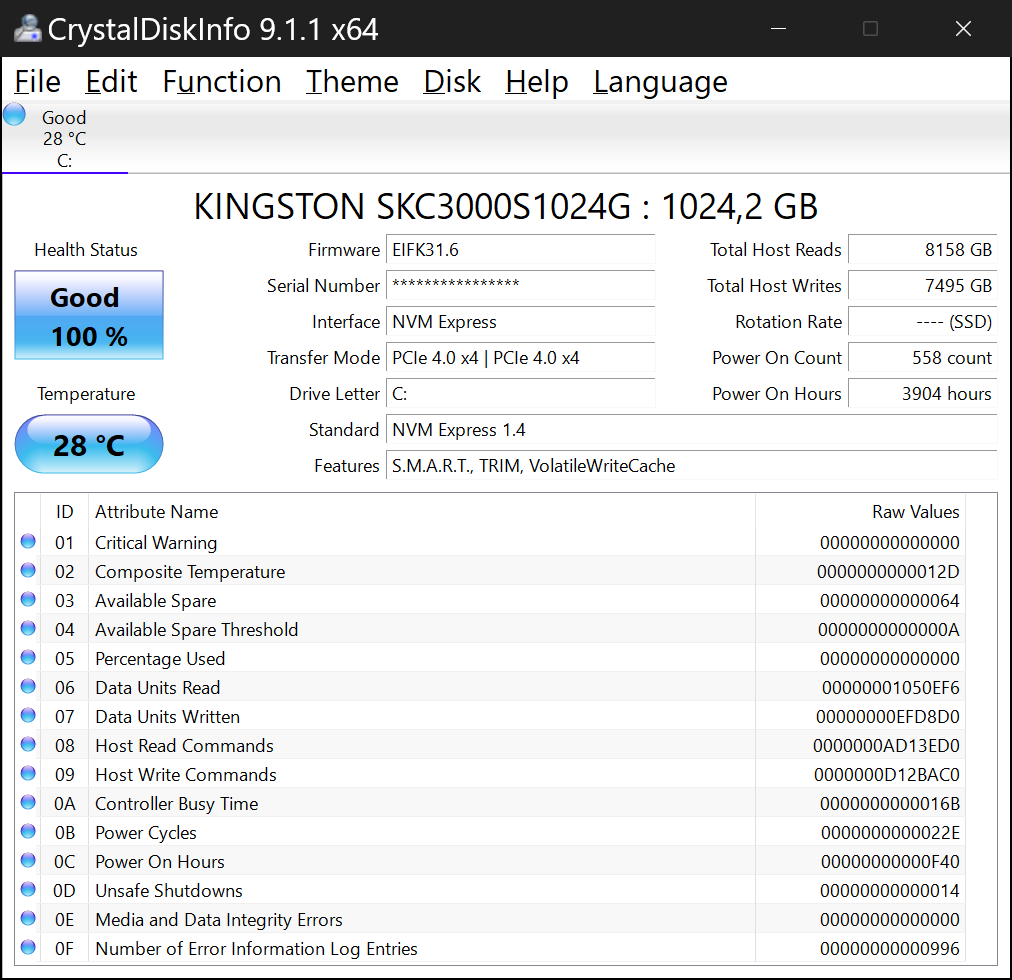Close the CrystalDiskInfo window
The width and height of the screenshot is (1012, 980).
(x=963, y=29)
